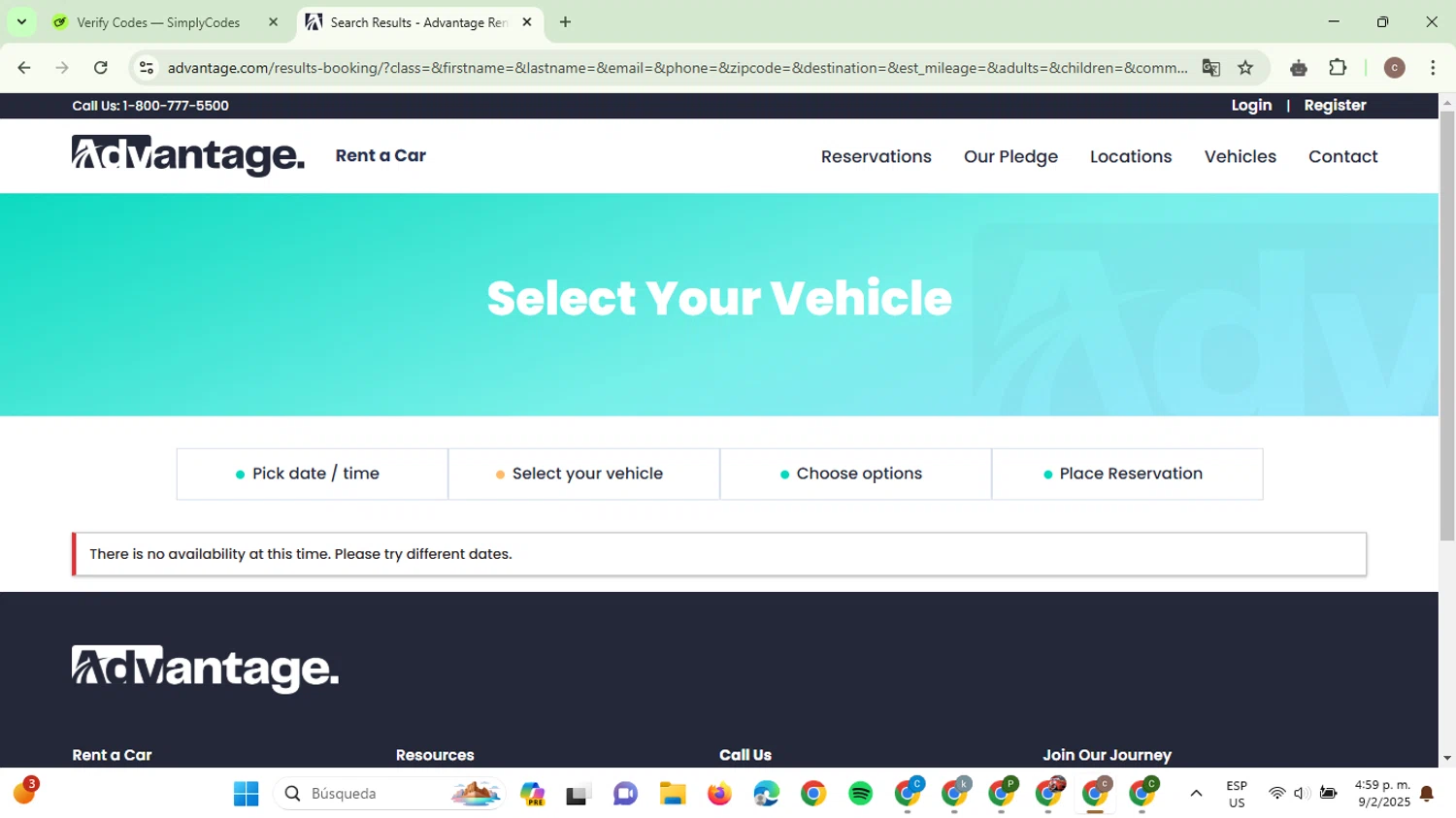Image resolution: width=1456 pixels, height=818 pixels.
Task: Click the page vertical scrollbar thumb
Action: click(1447, 325)
